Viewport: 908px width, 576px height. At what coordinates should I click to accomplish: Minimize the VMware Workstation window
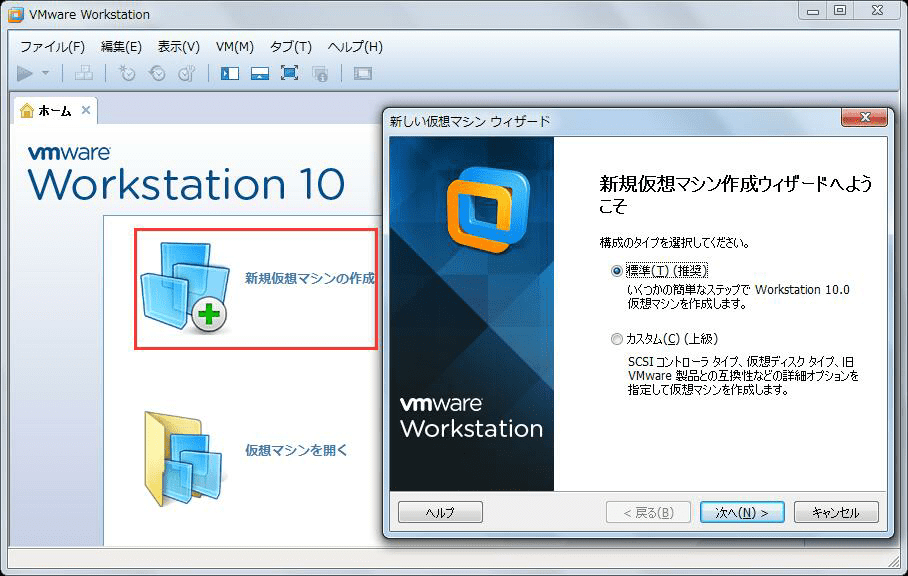point(813,10)
